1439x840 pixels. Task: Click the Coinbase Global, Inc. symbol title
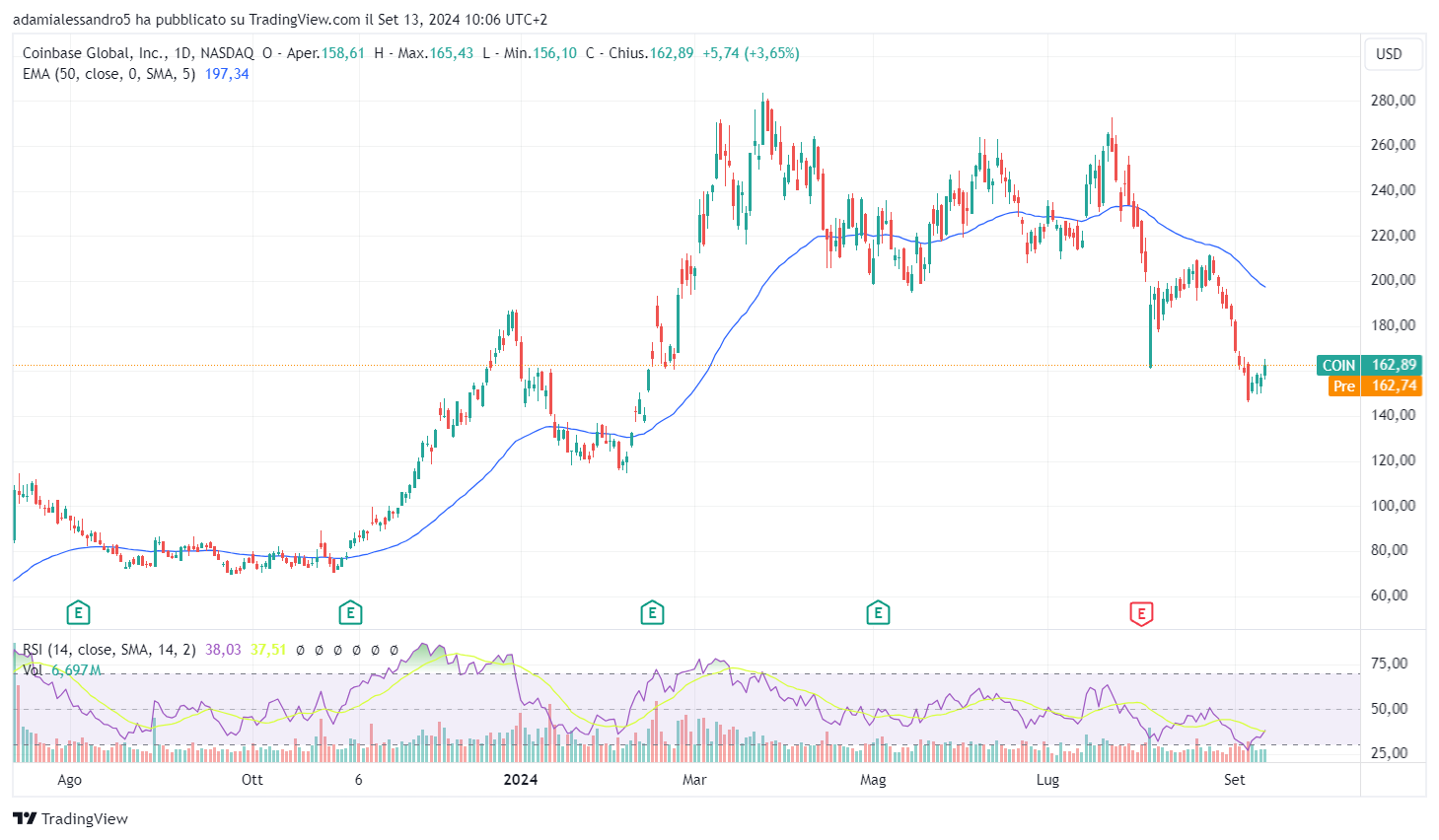[x=95, y=53]
